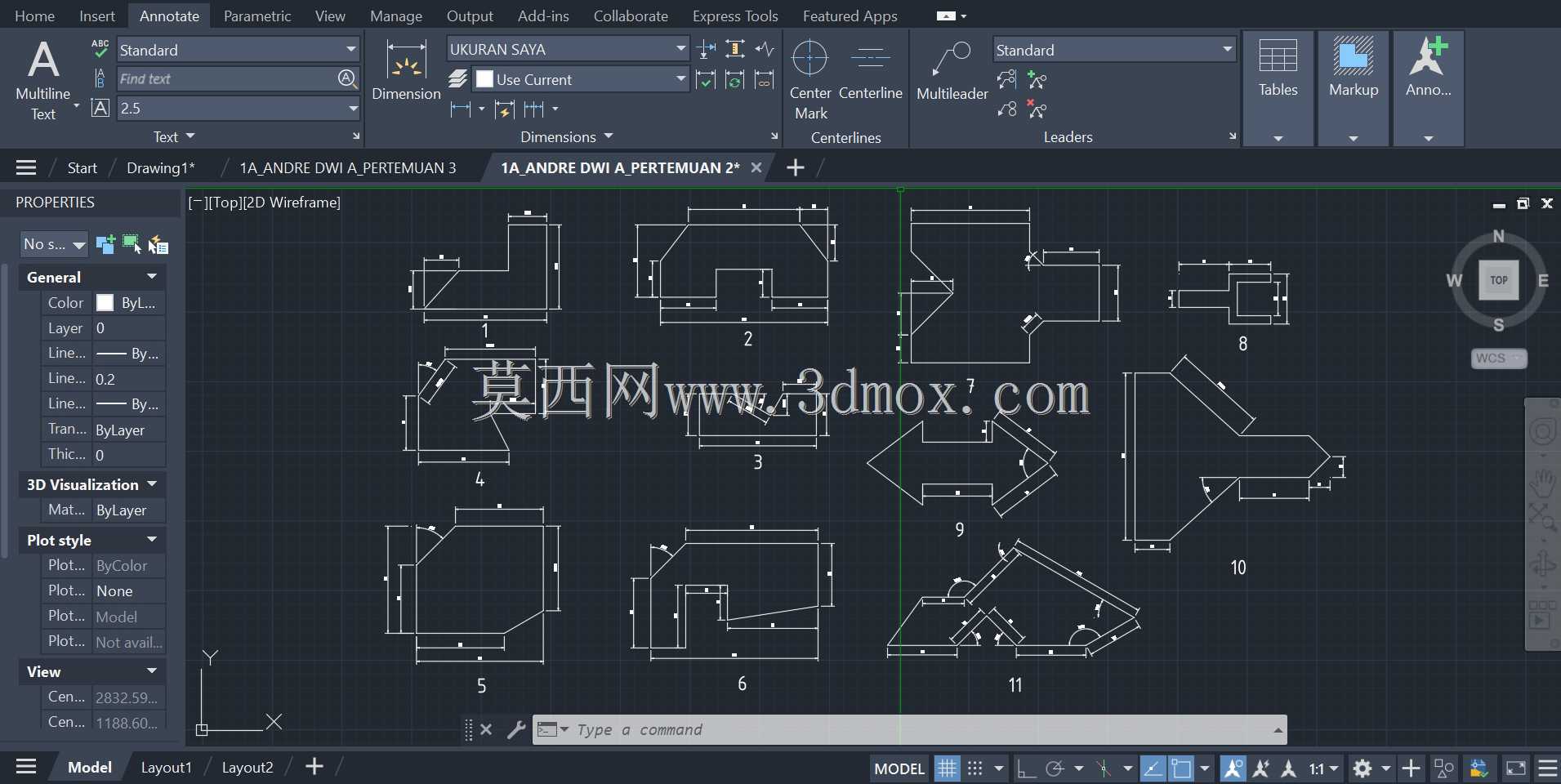Switch to the Drawing1* file tab
Viewport: 1561px width, 784px height.
160,167
